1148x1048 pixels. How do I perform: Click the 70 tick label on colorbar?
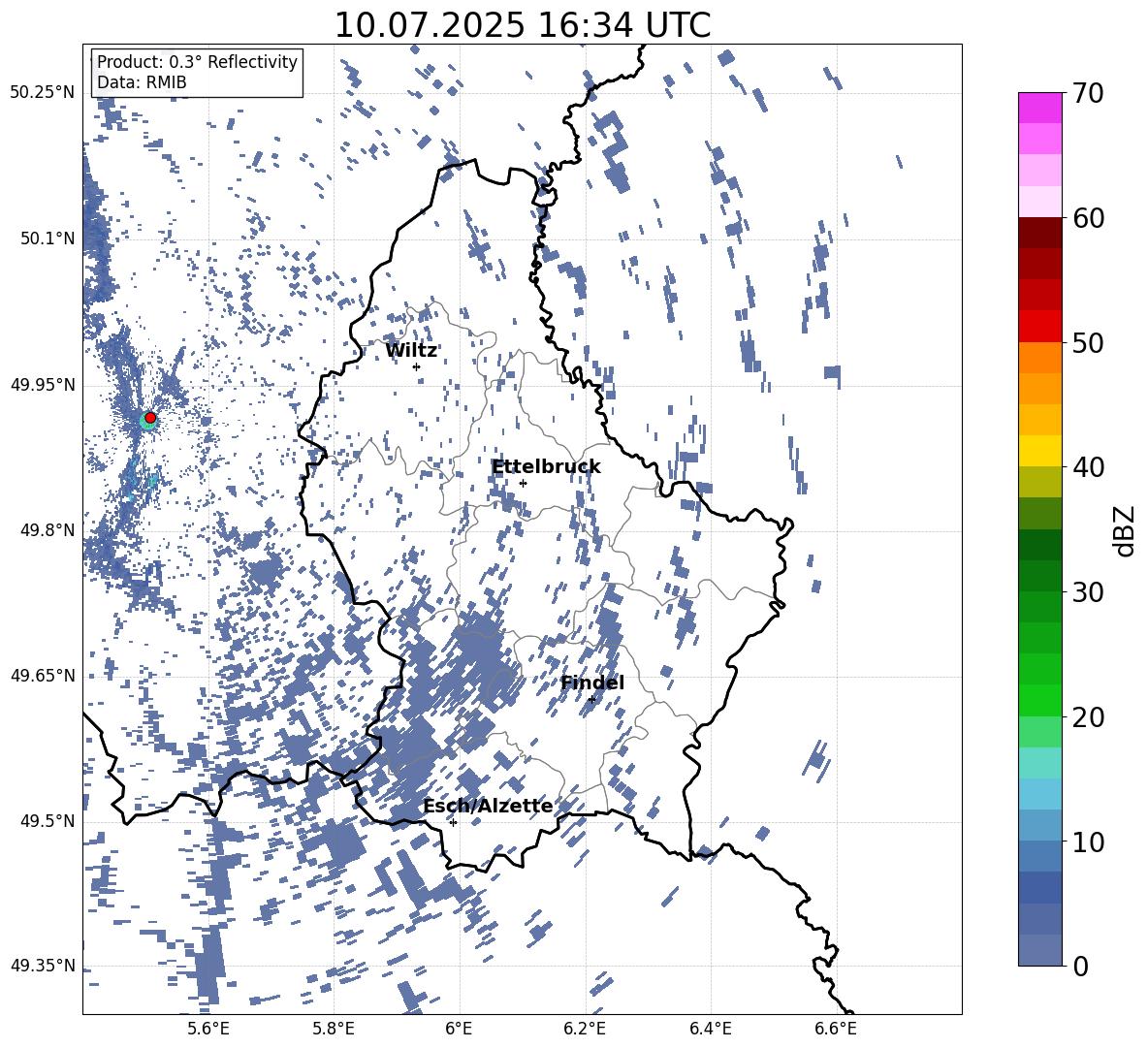(1088, 93)
